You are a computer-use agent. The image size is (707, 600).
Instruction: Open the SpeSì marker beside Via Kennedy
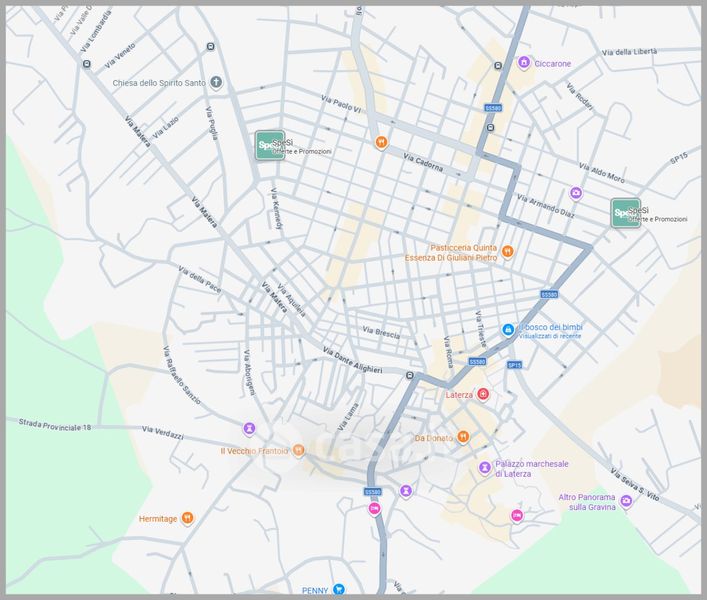(269, 146)
